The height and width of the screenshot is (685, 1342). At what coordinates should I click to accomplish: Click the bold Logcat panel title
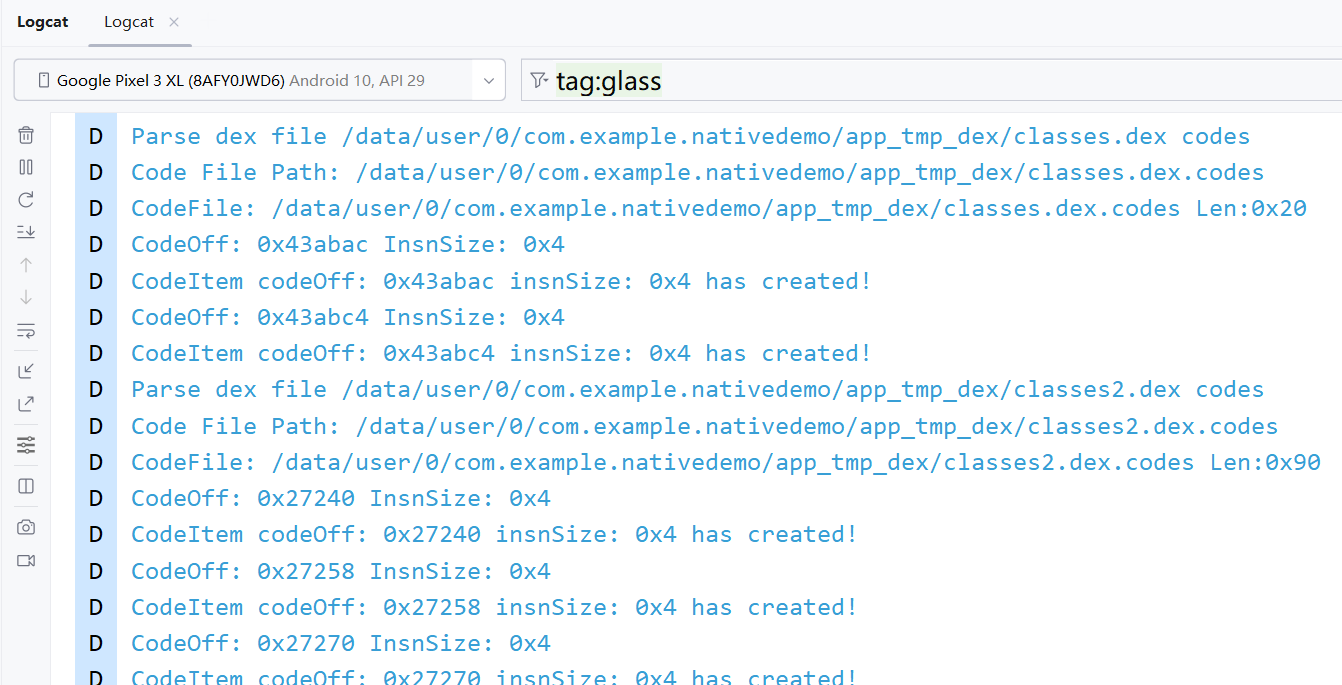(x=43, y=22)
